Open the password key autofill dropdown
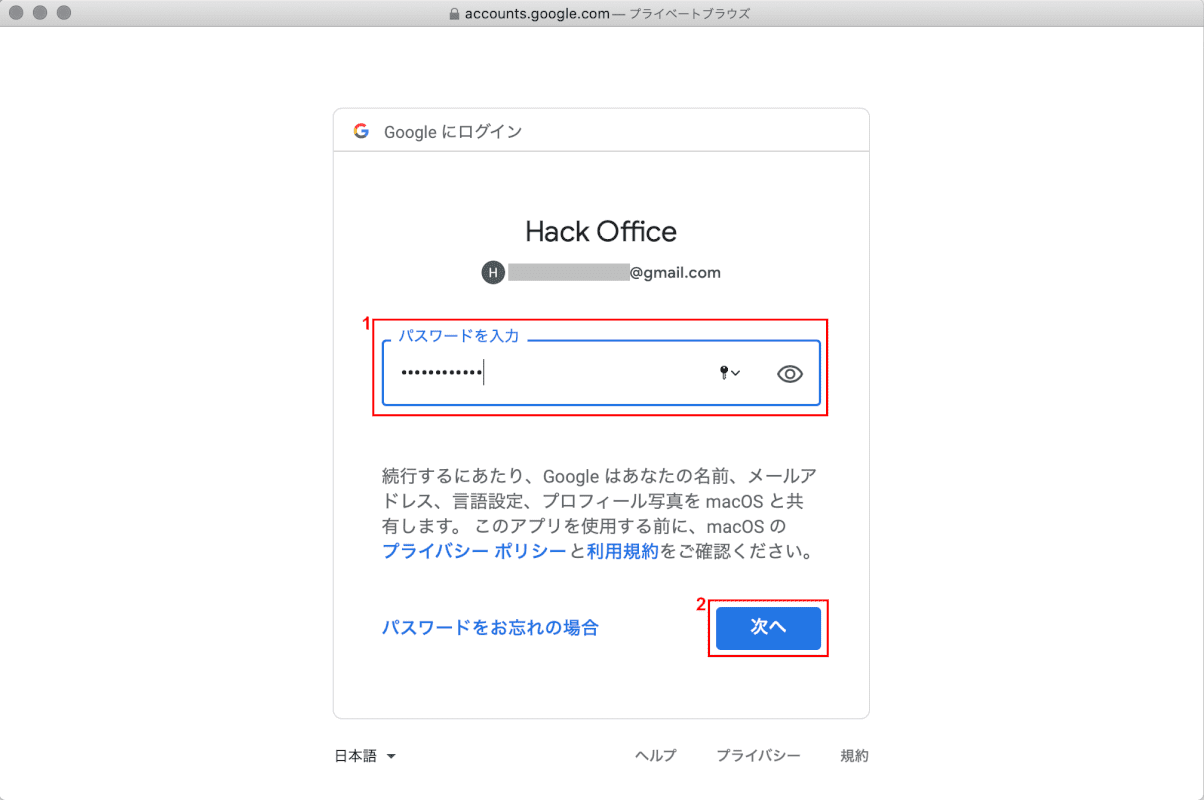Image resolution: width=1204 pixels, height=800 pixels. point(730,373)
